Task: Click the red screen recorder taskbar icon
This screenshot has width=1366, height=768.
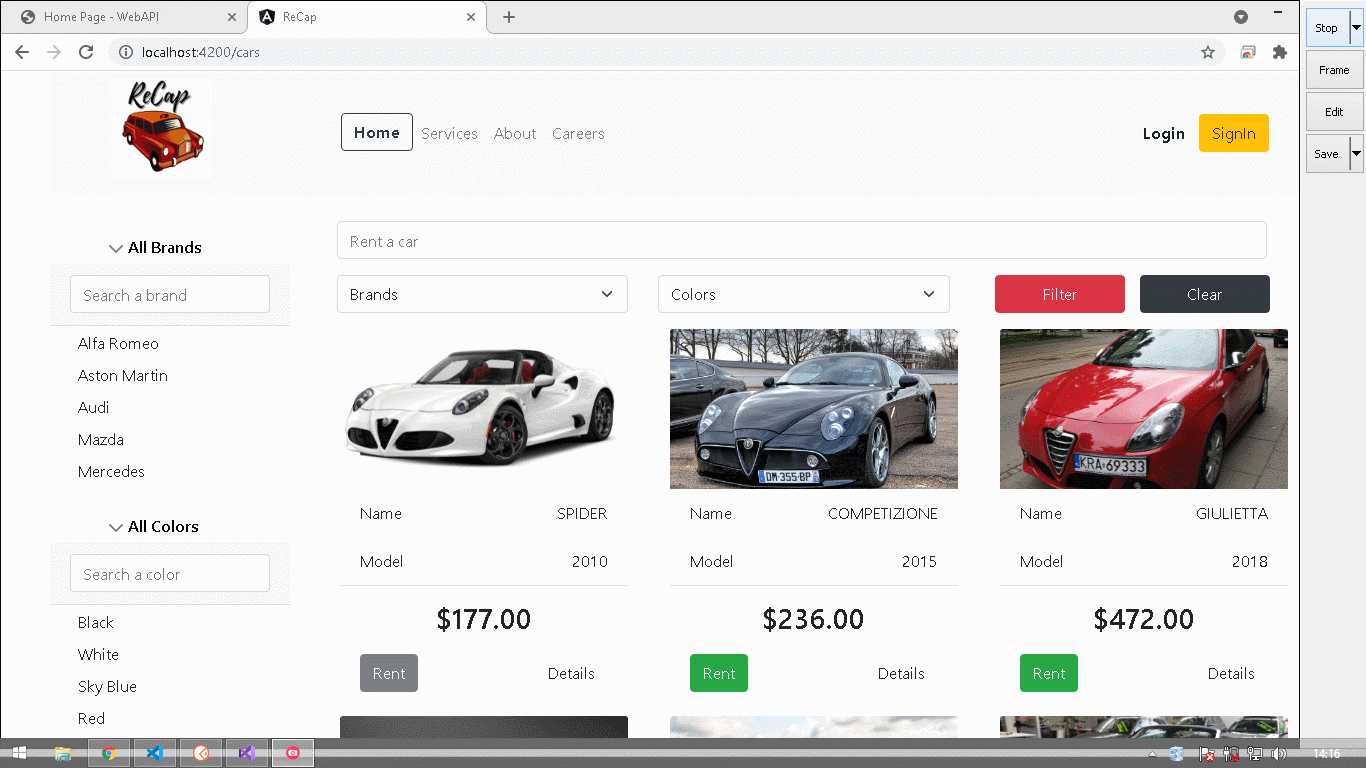Action: click(x=293, y=753)
